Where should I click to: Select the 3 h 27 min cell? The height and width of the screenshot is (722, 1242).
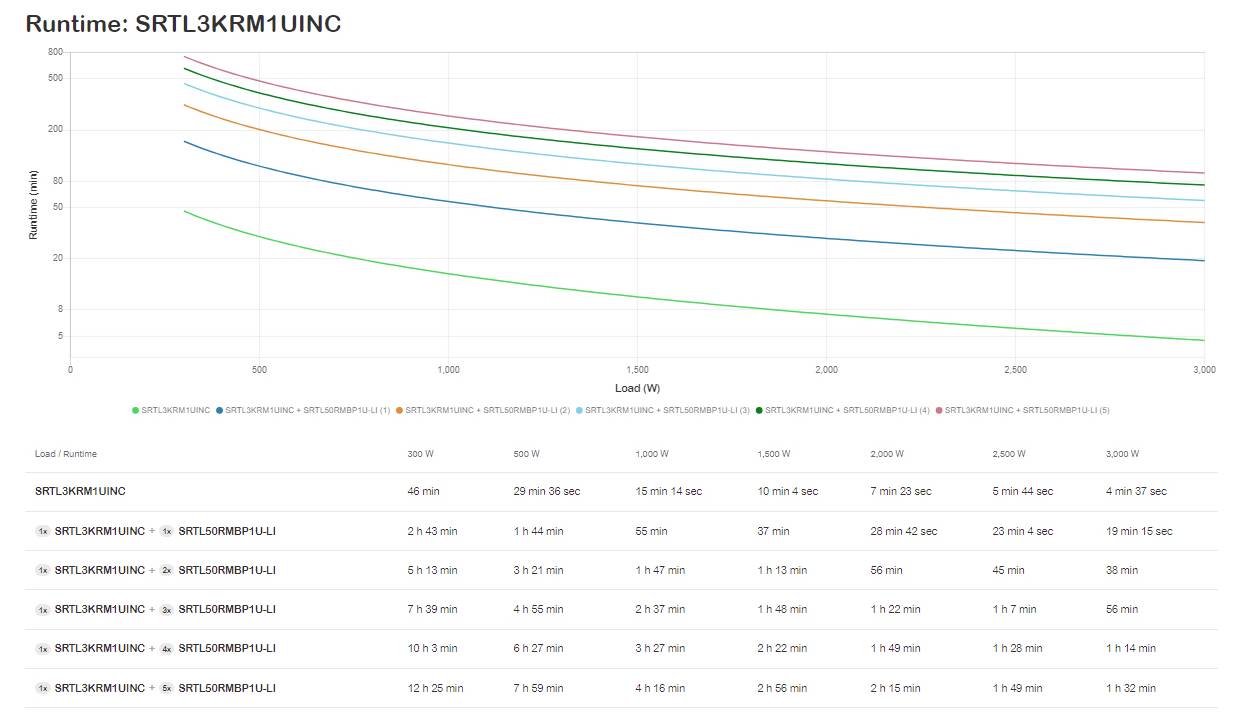660,648
